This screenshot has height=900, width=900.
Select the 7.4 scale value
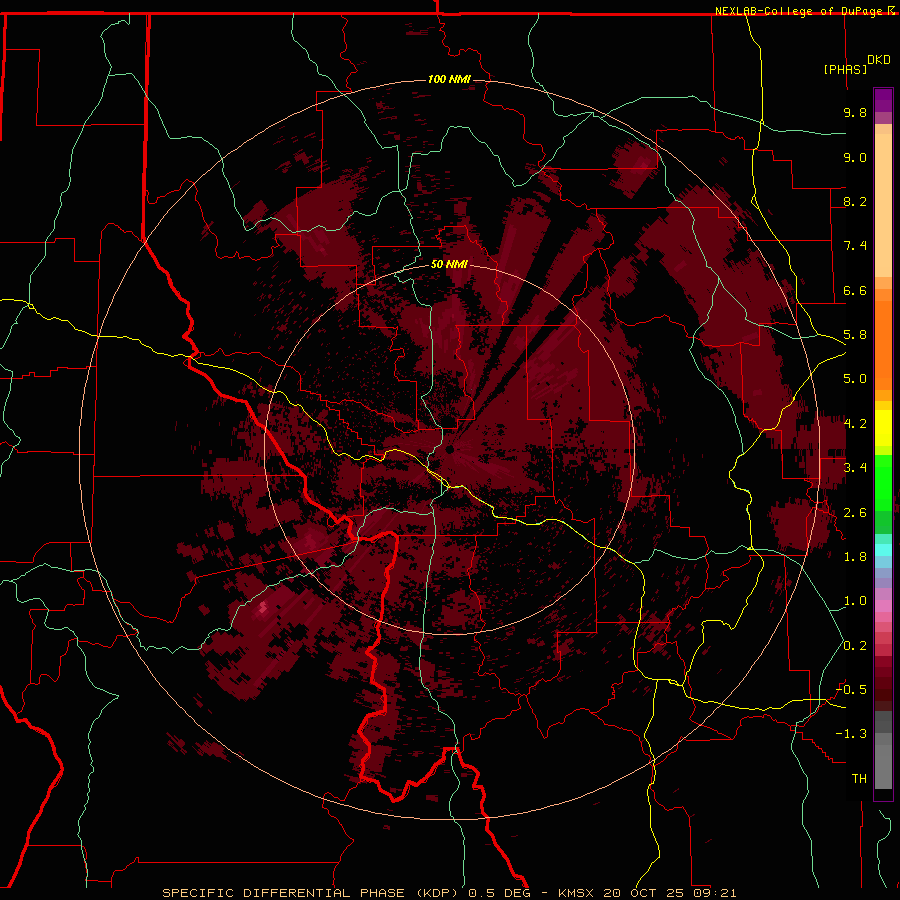coord(855,246)
